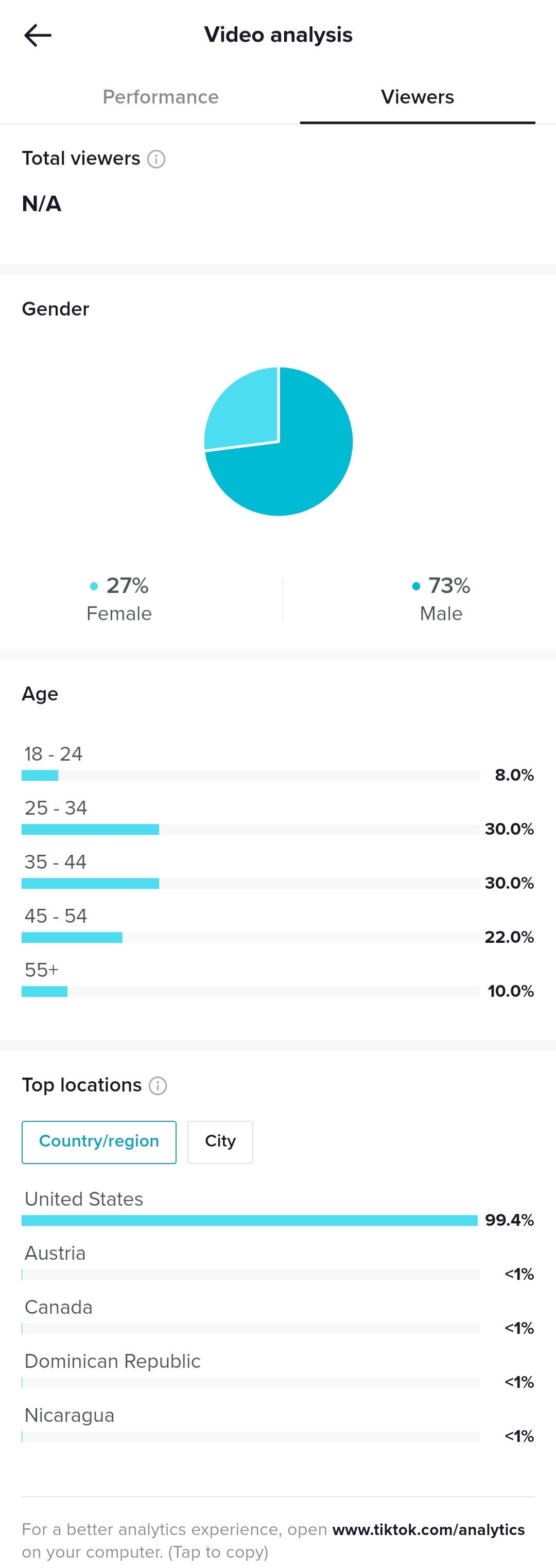Select the 35 - 44 age bar
This screenshot has width=556, height=1568.
coord(250,883)
